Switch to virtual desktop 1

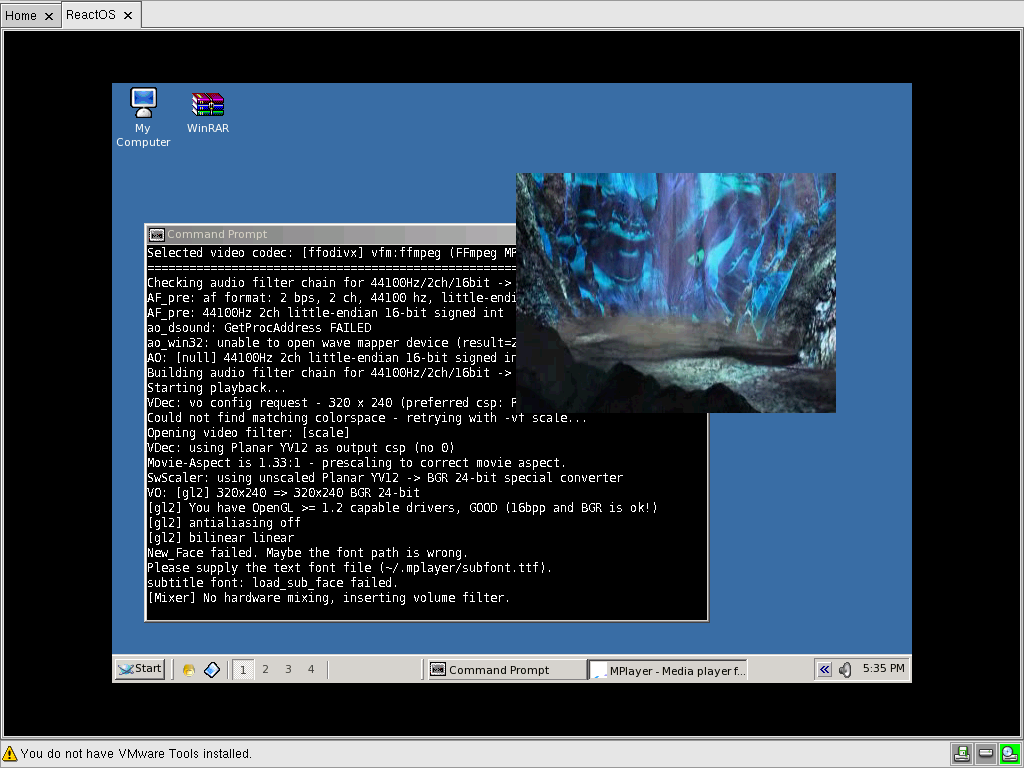(242, 669)
